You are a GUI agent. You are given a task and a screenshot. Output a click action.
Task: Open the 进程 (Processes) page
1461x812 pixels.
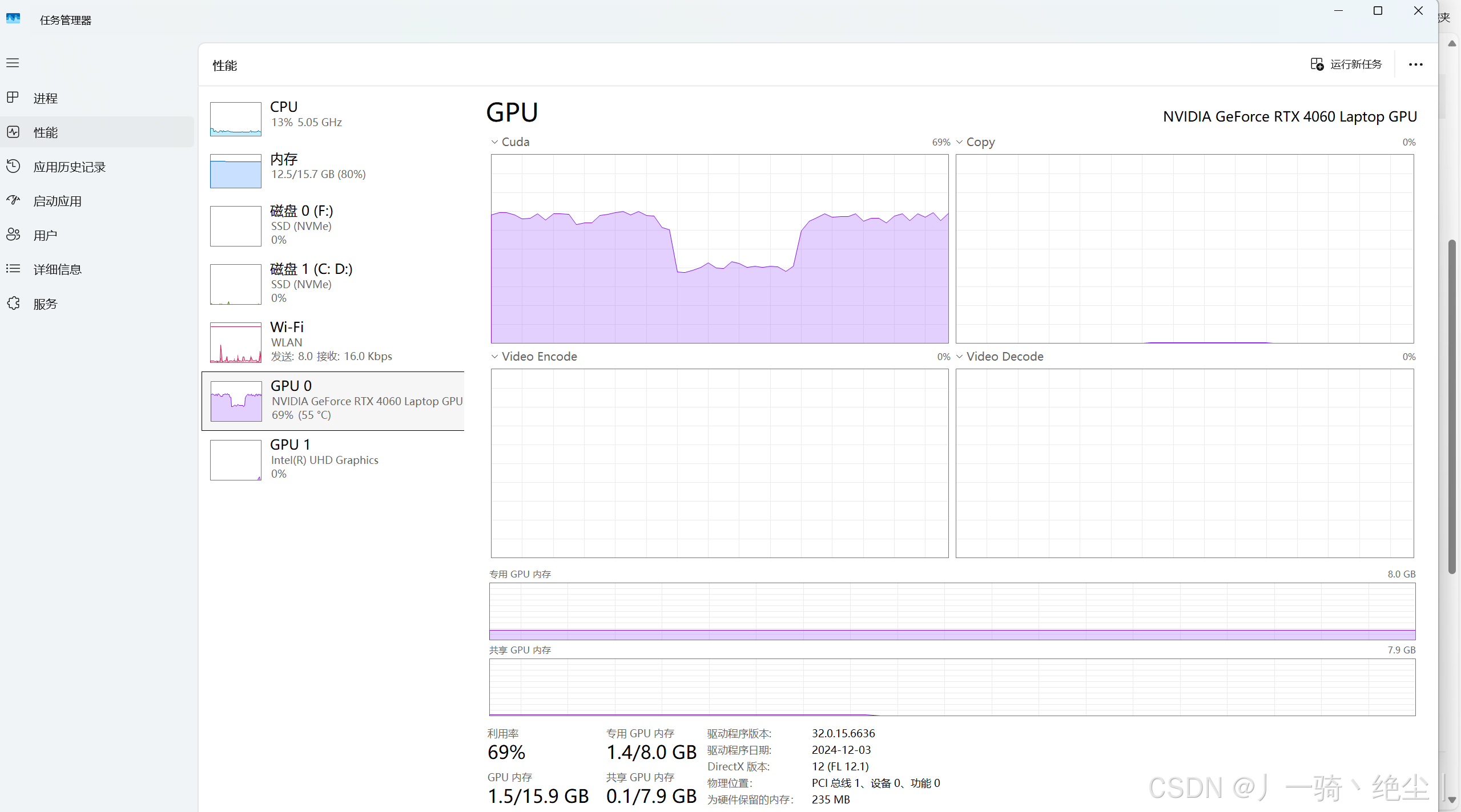click(x=46, y=98)
